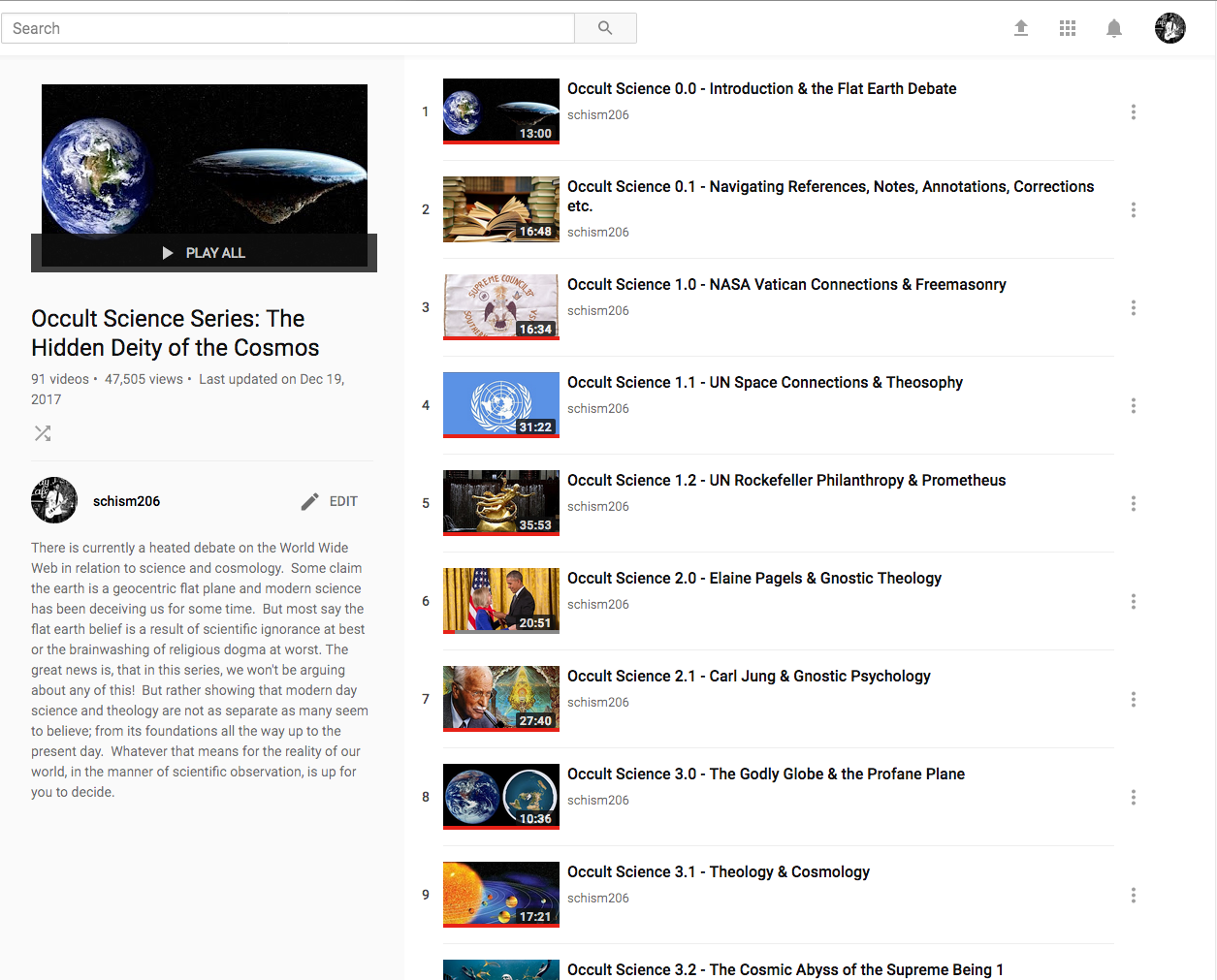
Task: Click PLAY ALL on playlist cover
Action: coord(204,253)
